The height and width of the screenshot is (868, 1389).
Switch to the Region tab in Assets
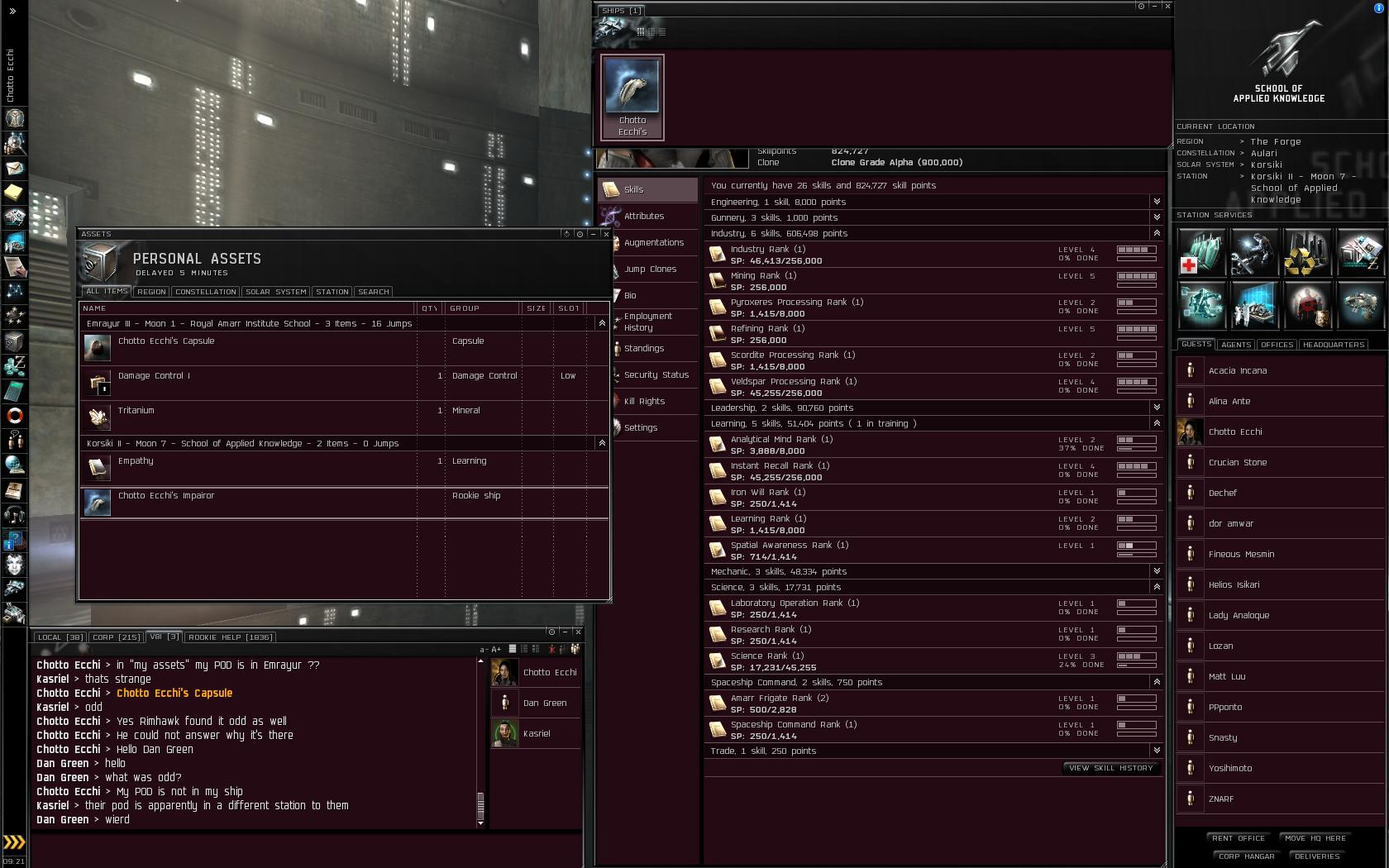tap(151, 292)
